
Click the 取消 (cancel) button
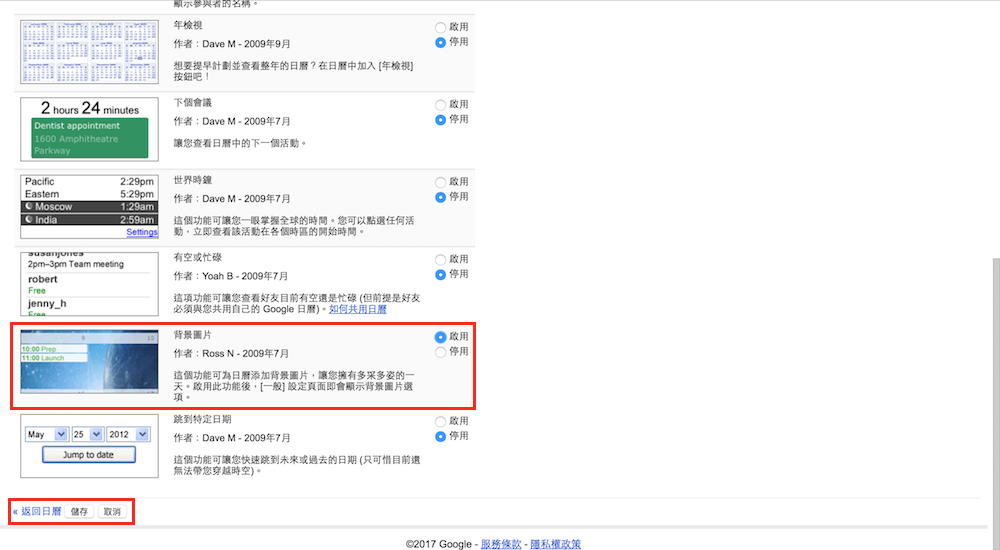112,512
